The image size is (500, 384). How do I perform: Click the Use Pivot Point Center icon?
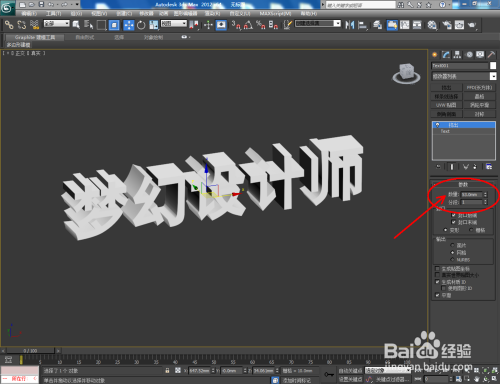pos(194,25)
